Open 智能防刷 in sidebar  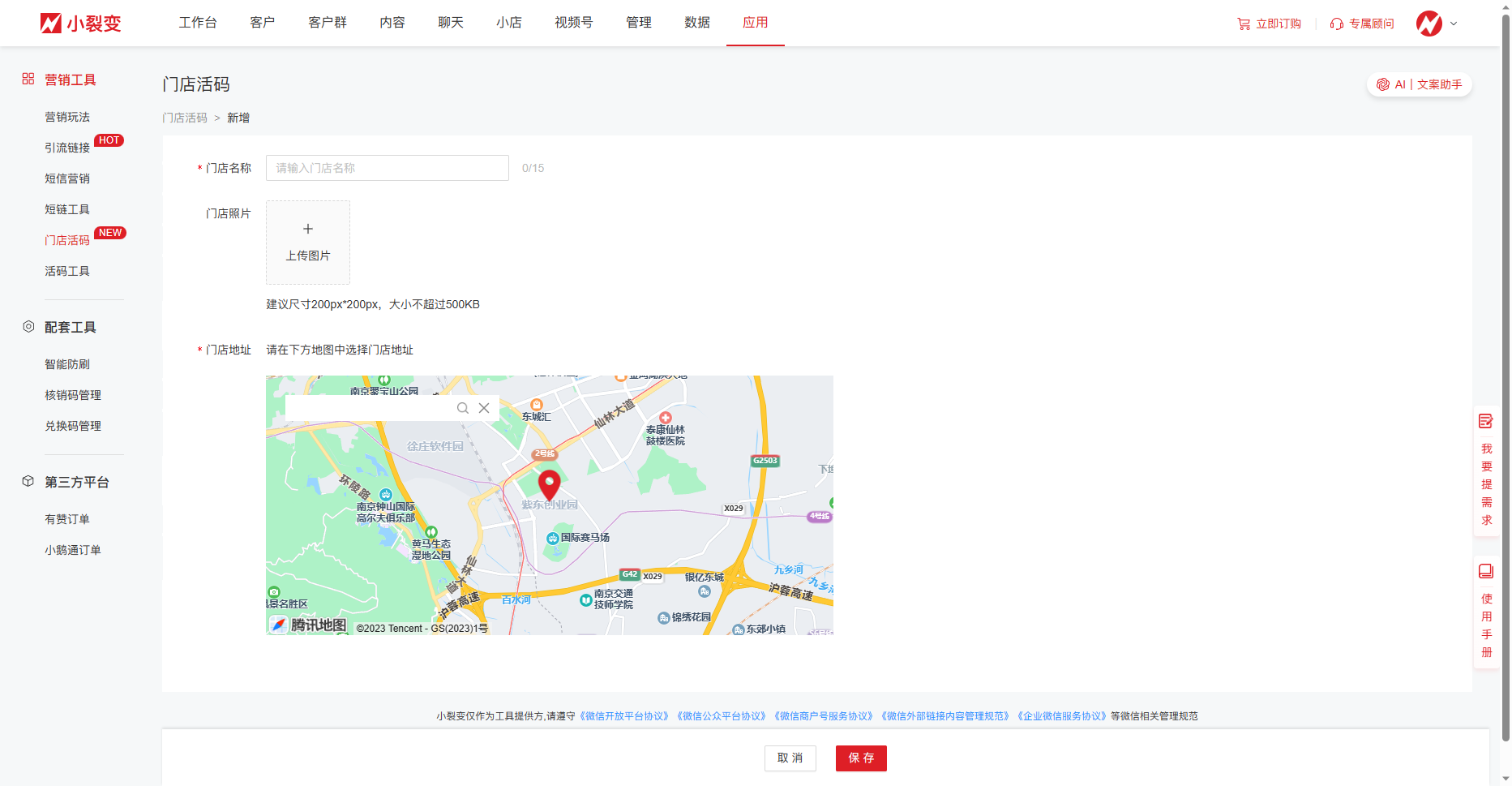click(x=67, y=364)
